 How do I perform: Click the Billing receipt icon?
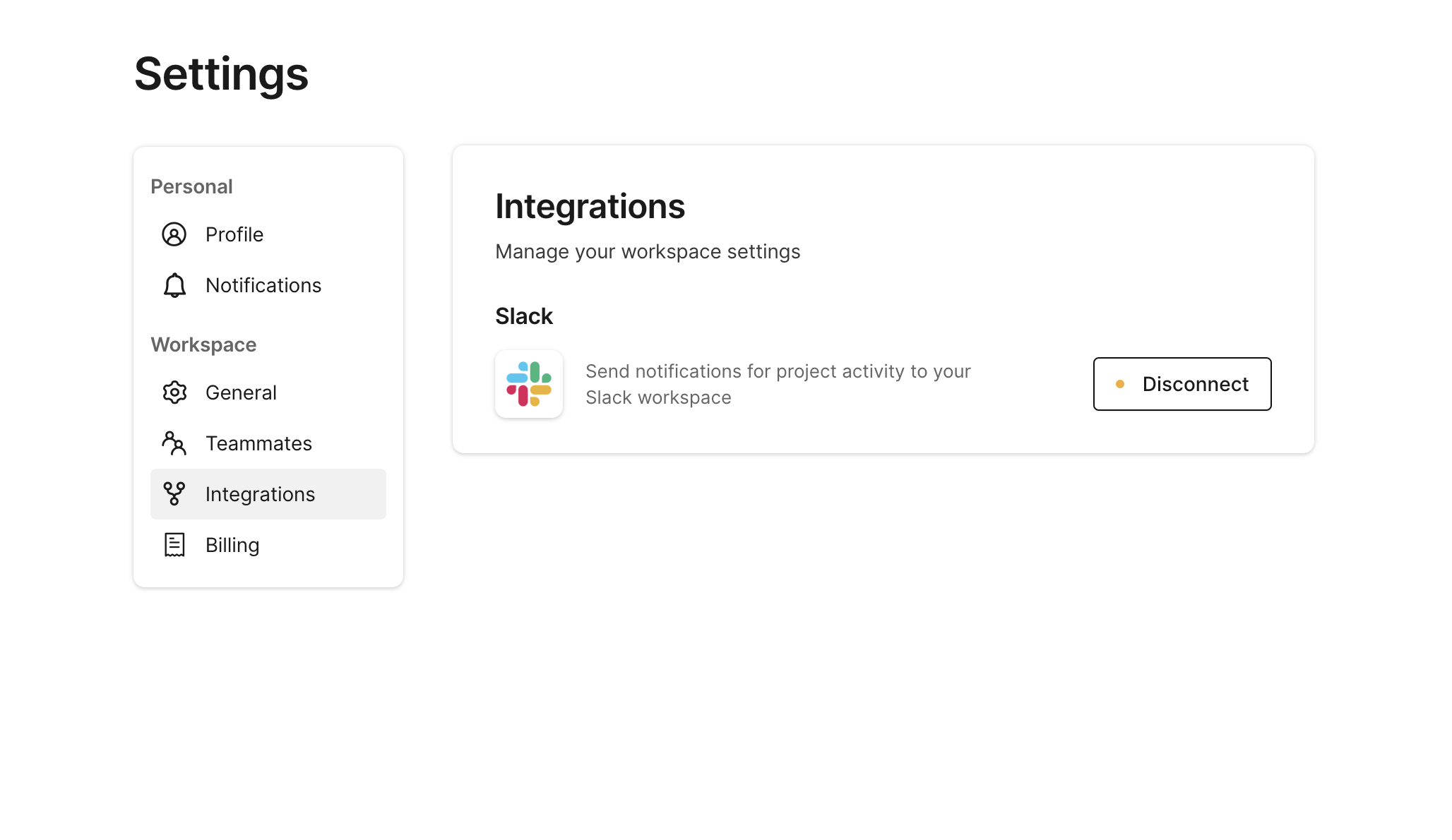[x=174, y=545]
